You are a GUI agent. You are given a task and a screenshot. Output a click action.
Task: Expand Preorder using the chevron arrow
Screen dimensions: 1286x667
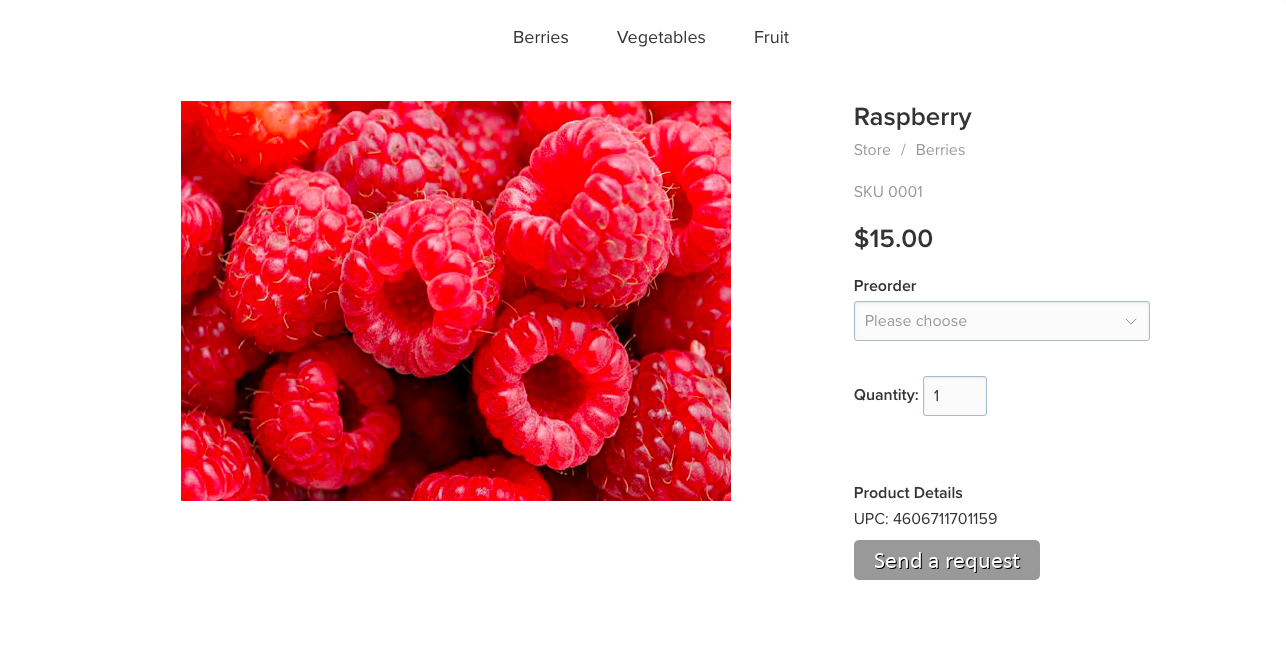point(1131,321)
